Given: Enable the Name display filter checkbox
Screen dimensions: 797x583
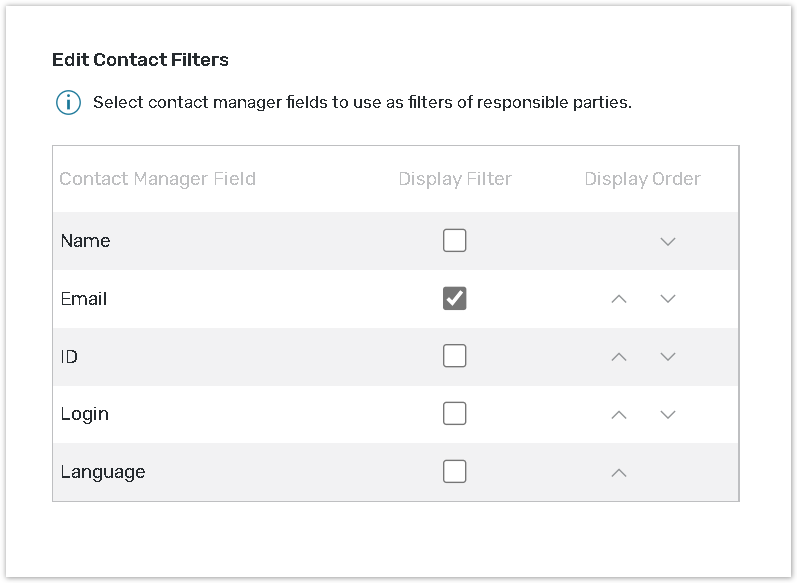Looking at the screenshot, I should pyautogui.click(x=455, y=241).
